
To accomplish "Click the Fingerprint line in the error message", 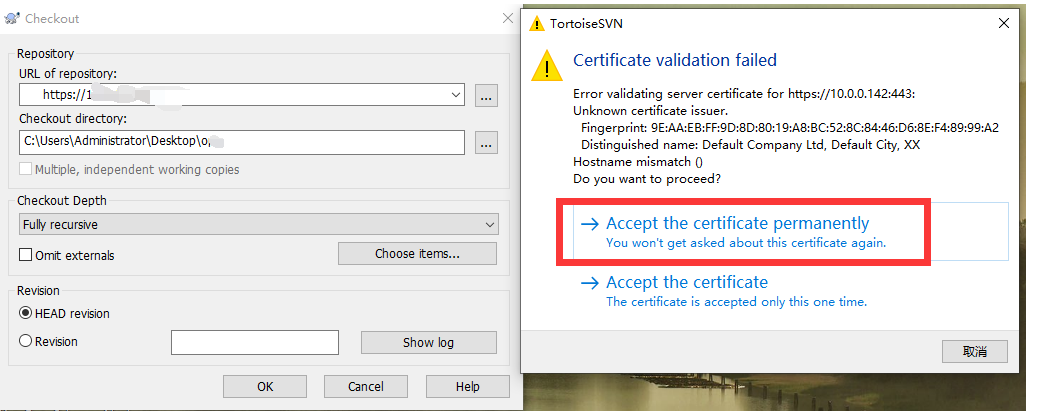I will (x=790, y=128).
